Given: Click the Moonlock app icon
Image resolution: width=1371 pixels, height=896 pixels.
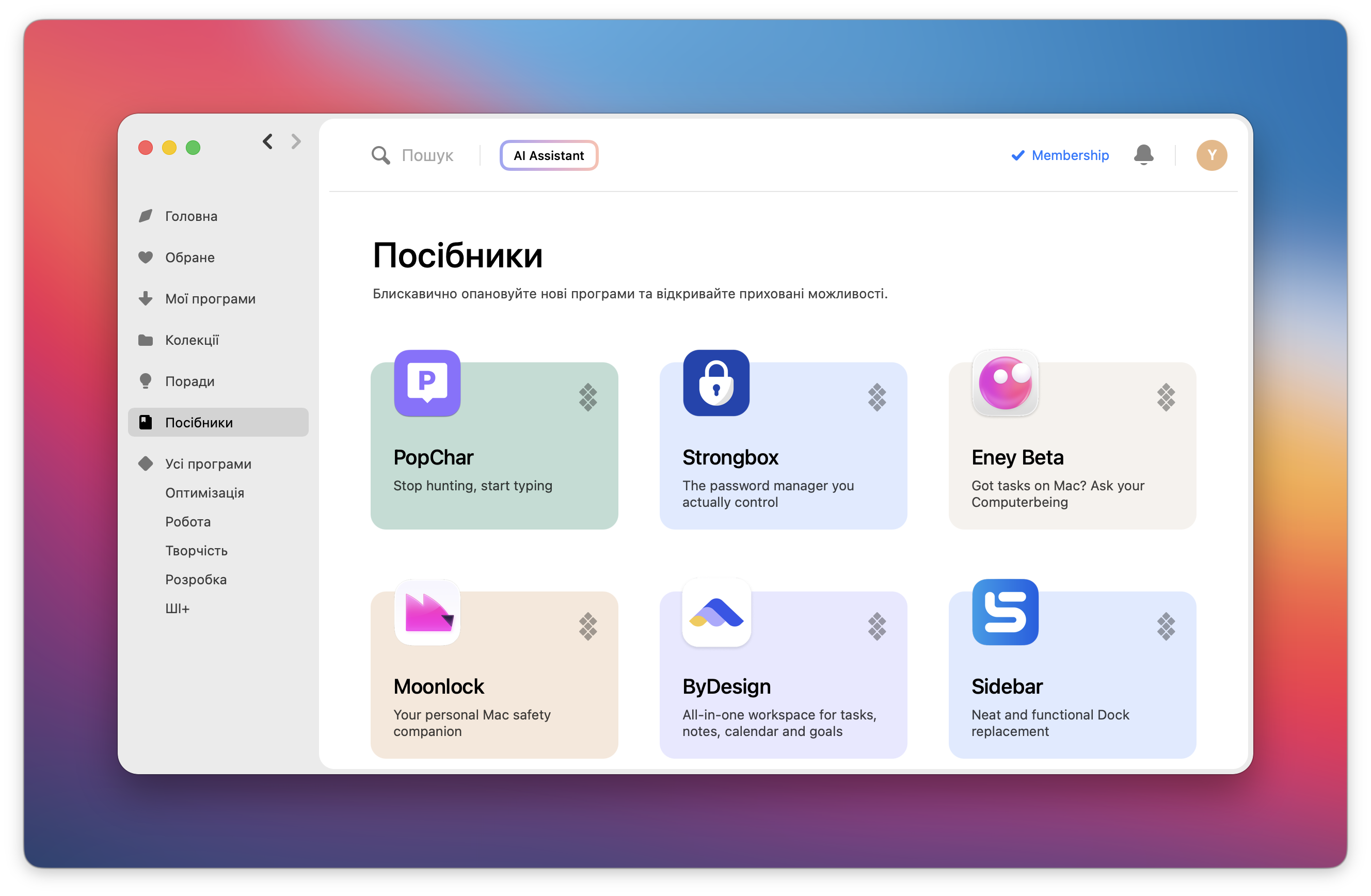Looking at the screenshot, I should click(427, 612).
